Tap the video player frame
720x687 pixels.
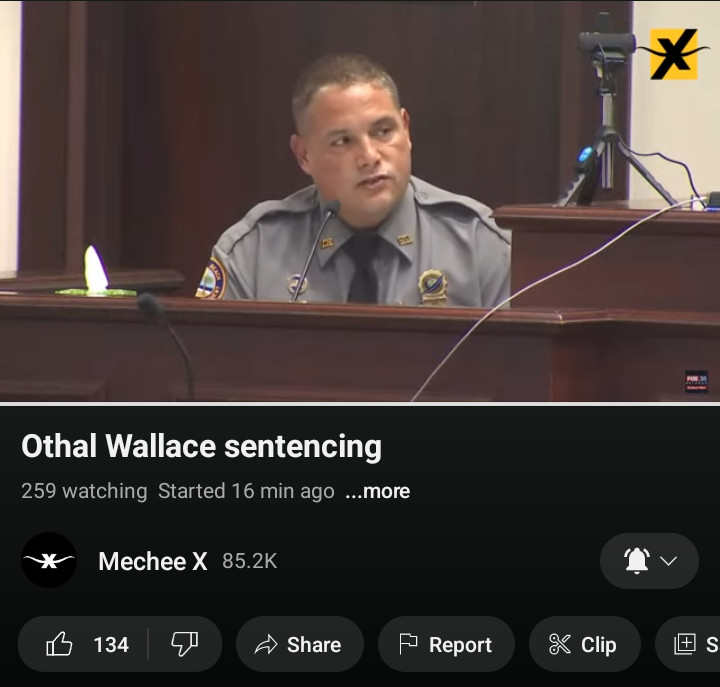click(x=360, y=200)
